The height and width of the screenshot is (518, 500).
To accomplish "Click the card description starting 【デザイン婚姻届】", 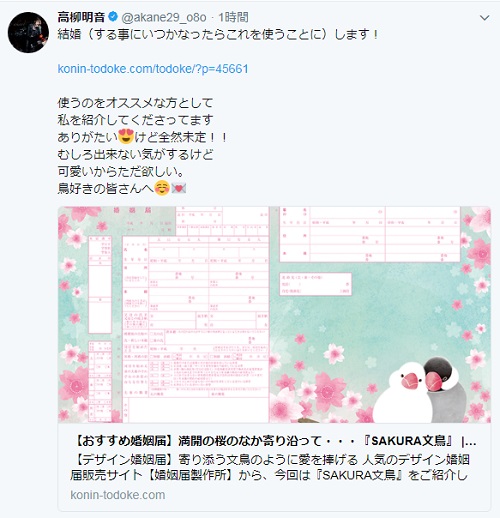I will point(270,467).
